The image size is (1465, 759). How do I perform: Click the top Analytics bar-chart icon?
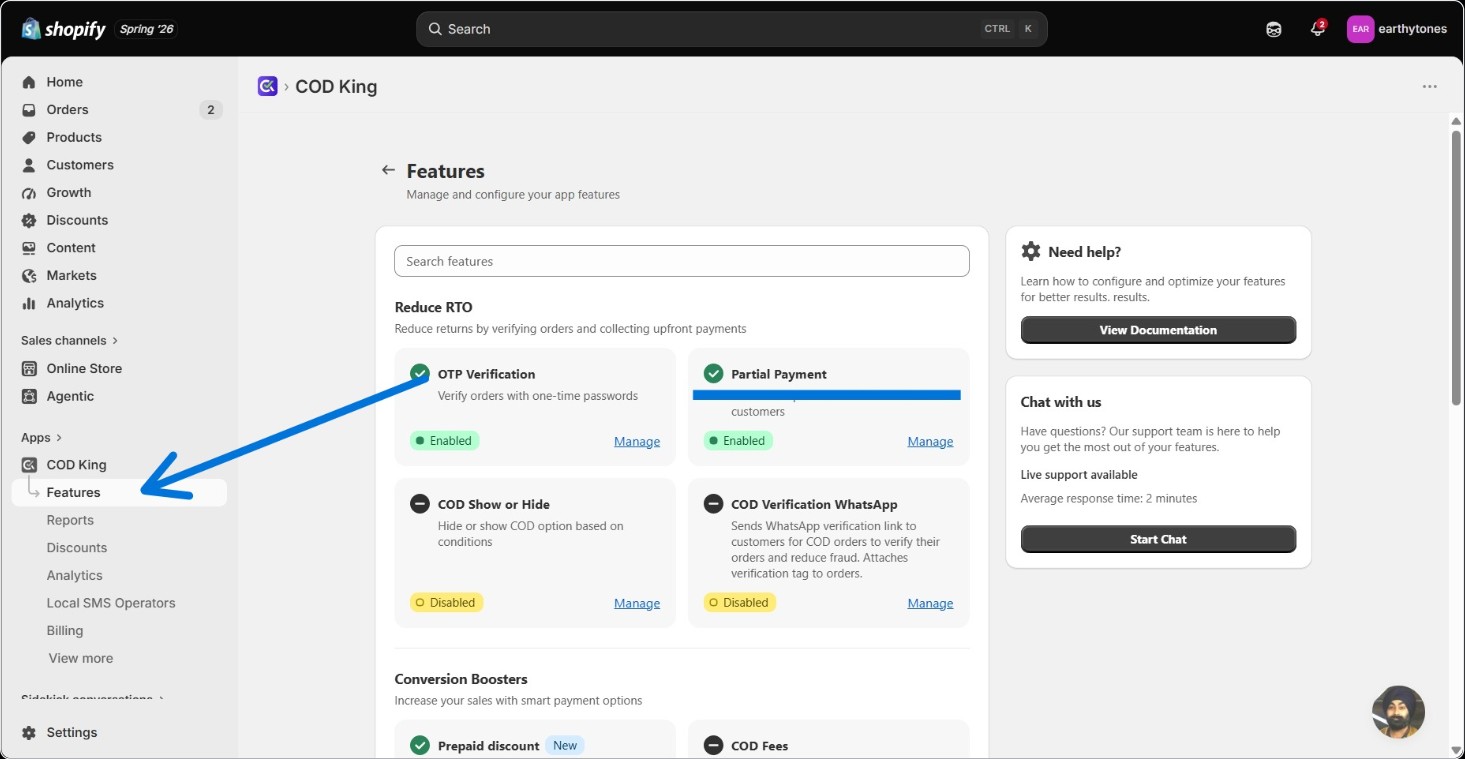tap(29, 303)
